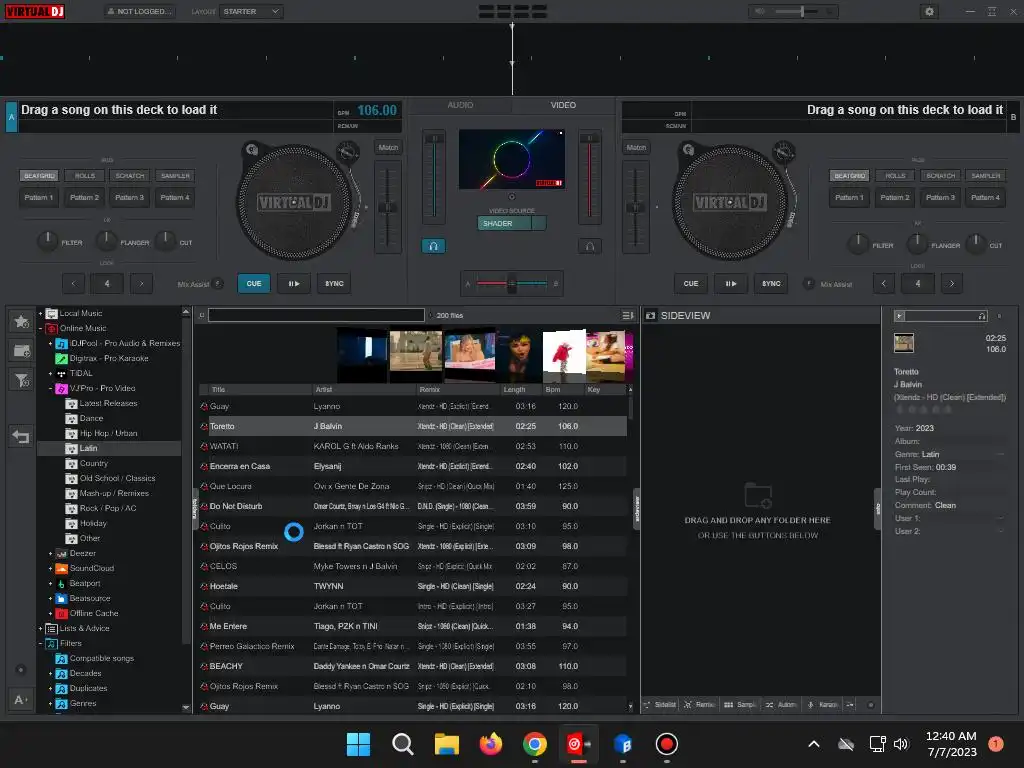Expand the iDJPool Pro Audio & Remixes node
This screenshot has height=768, width=1024.
[50, 344]
